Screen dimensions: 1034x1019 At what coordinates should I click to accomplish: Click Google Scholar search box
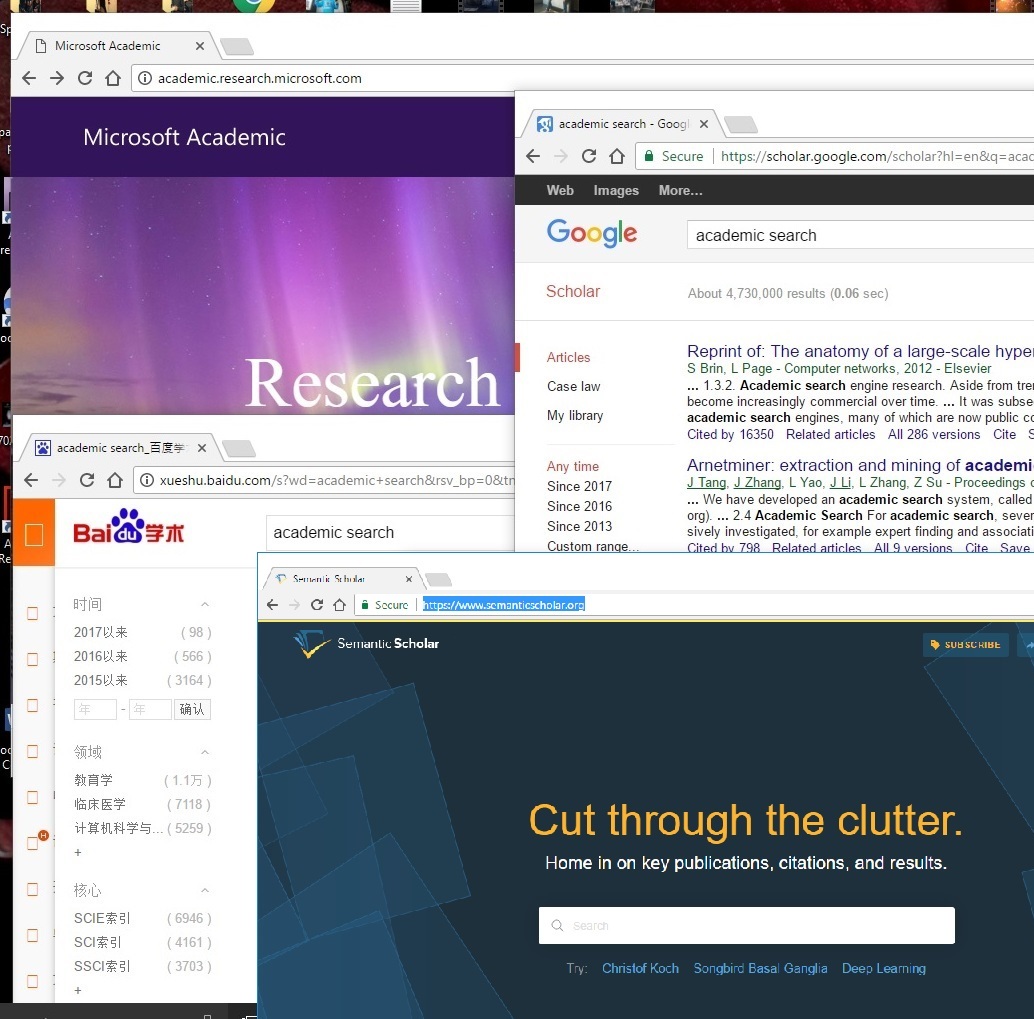coord(860,235)
